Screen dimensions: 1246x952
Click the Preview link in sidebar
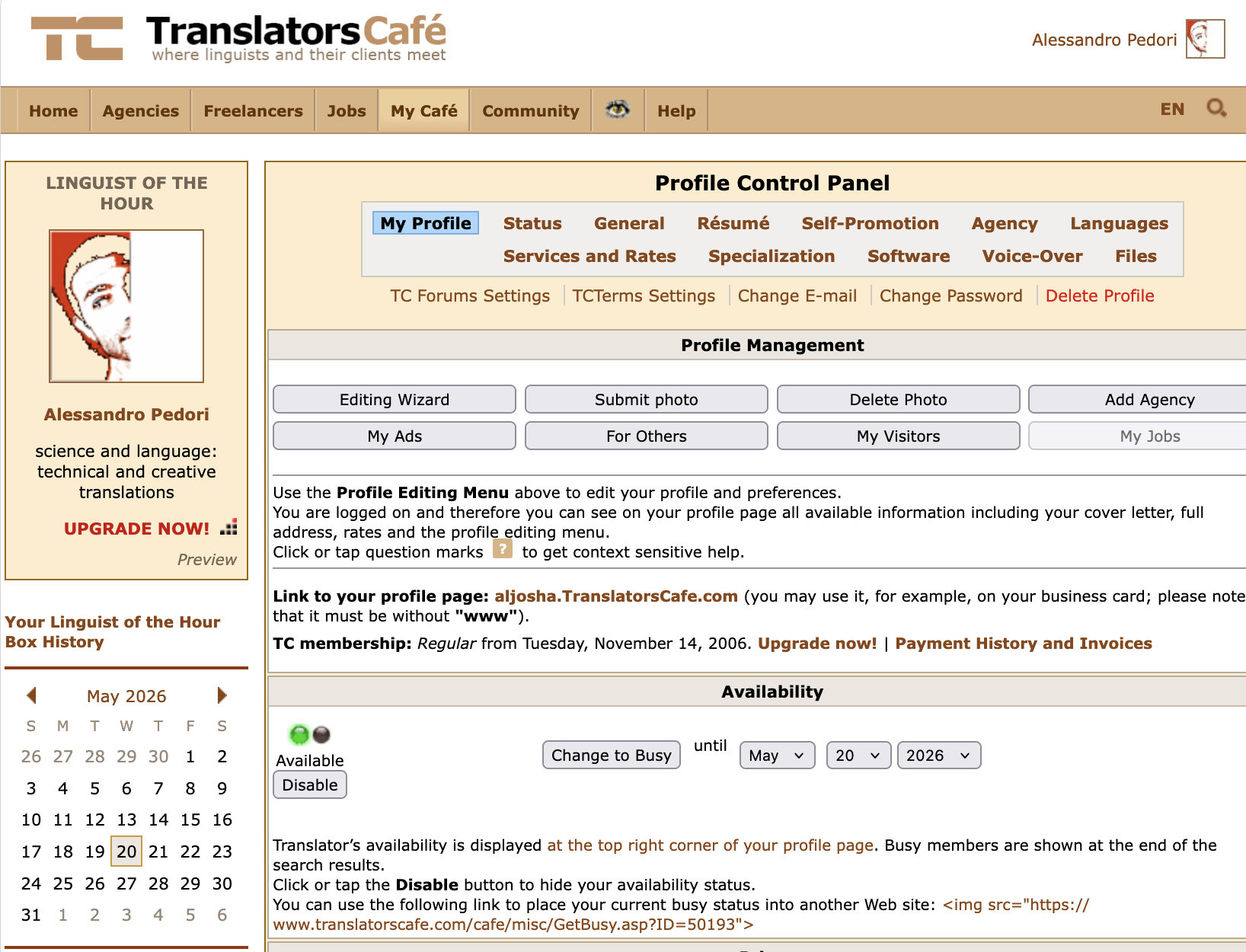(207, 560)
